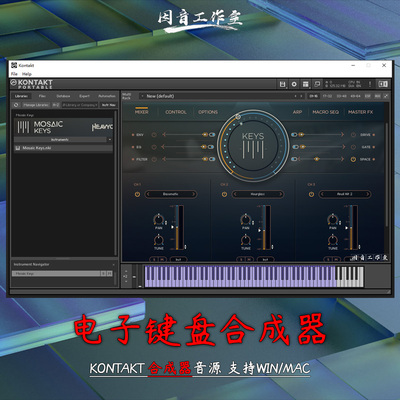Click the Mosaic Keys.nki instrument file icon
The height and width of the screenshot is (400, 400).
(x=18, y=148)
